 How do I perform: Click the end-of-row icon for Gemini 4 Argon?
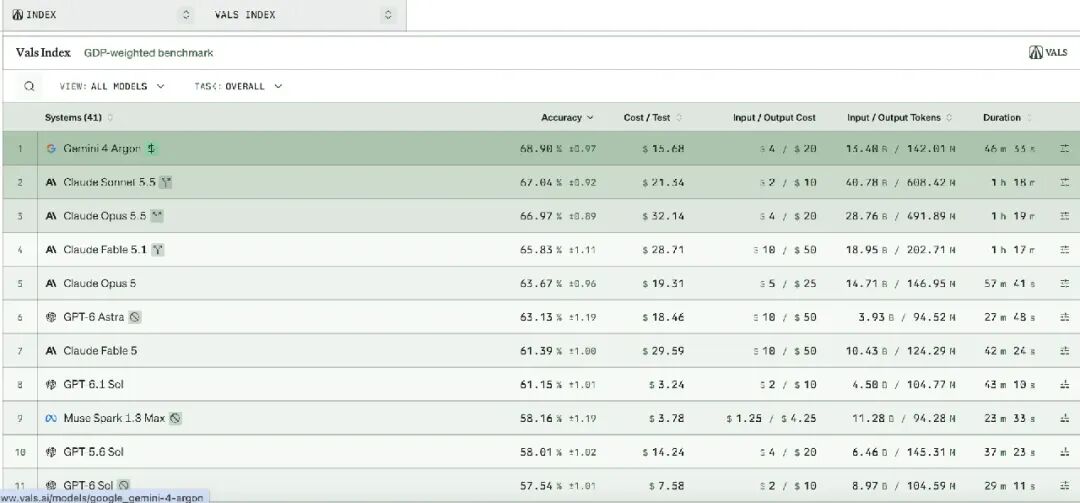pyautogui.click(x=1065, y=148)
